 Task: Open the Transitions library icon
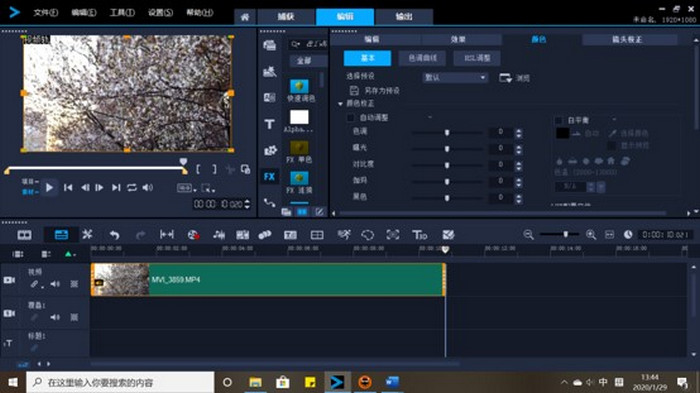point(270,97)
